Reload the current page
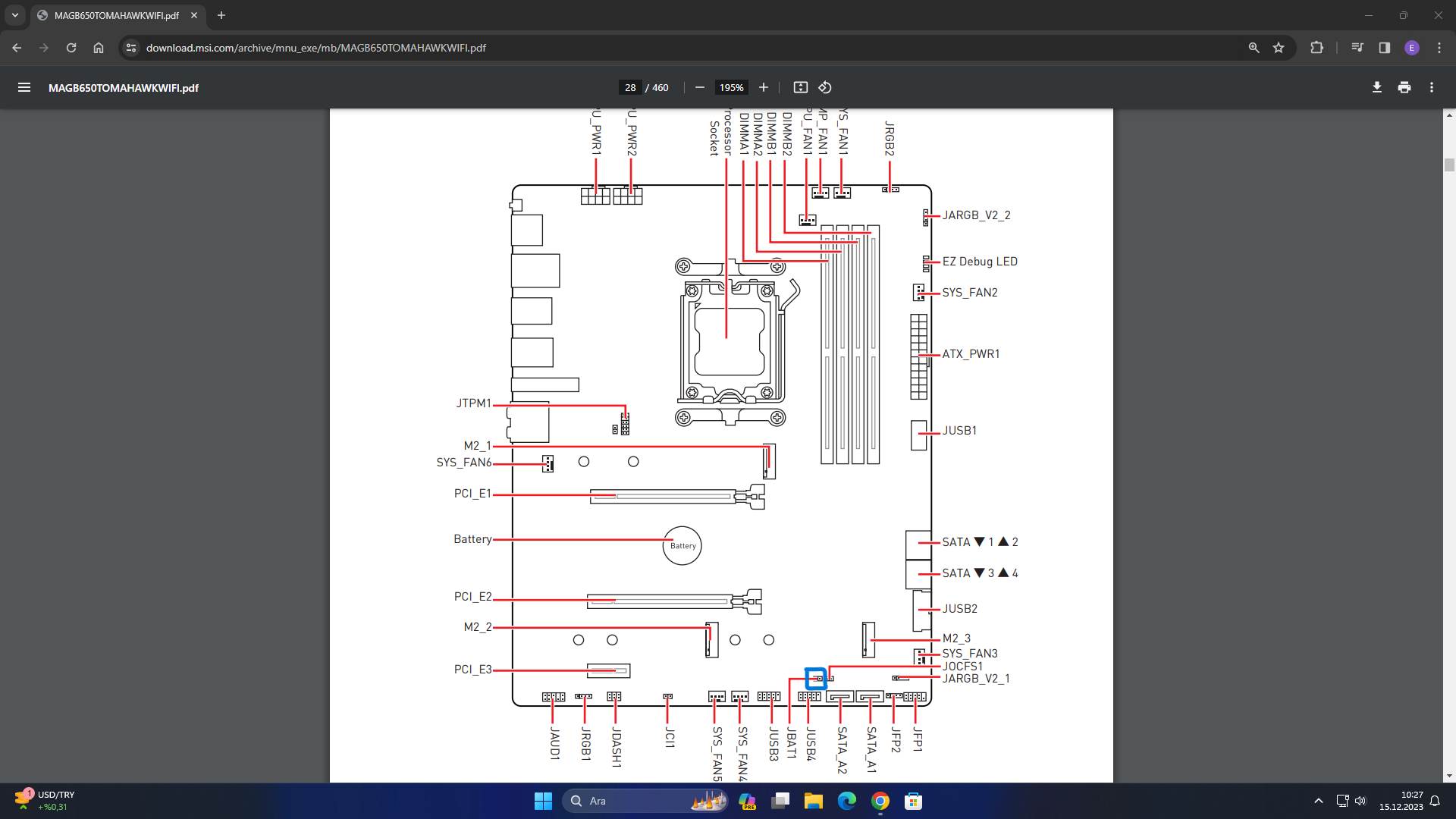Screen dimensions: 1456x819 pyautogui.click(x=71, y=48)
